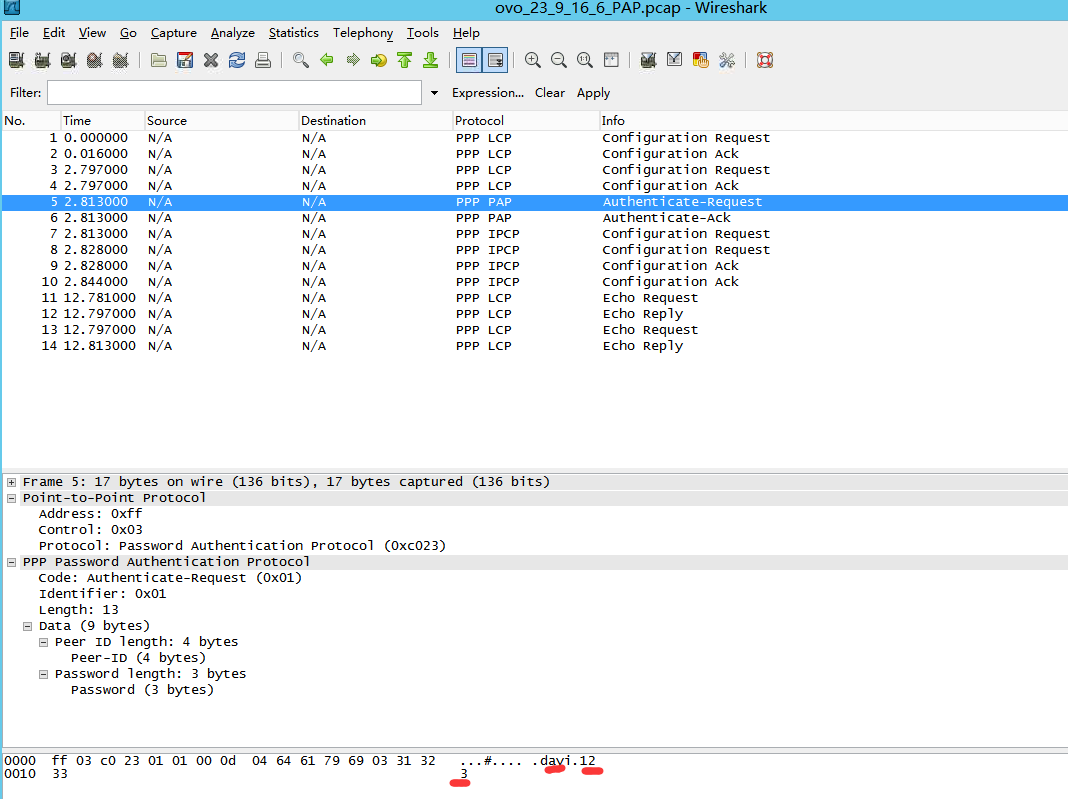1068x799 pixels.
Task: Select packet 14 Echo Reply row
Action: [x=535, y=346]
